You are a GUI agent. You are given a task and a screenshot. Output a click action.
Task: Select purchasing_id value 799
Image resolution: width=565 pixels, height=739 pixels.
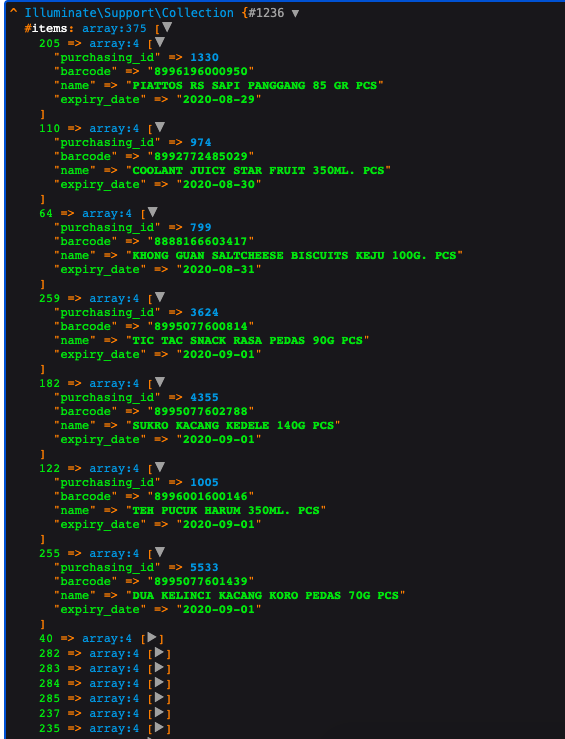pos(201,227)
